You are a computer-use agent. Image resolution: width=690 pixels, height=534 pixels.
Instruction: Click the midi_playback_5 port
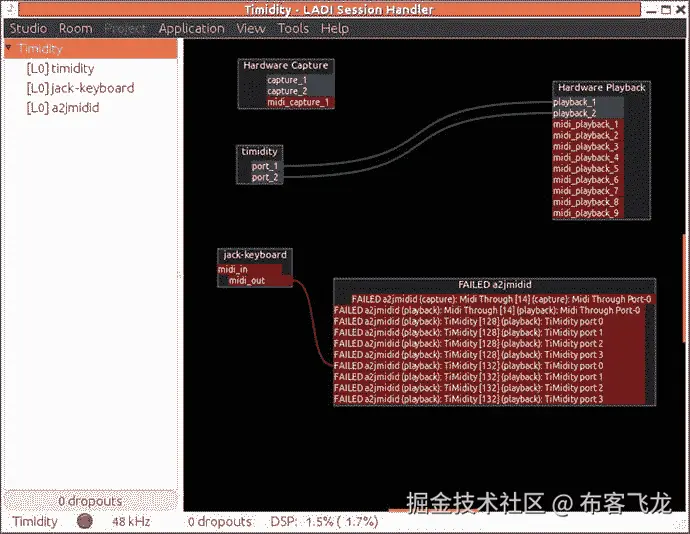tap(588, 169)
